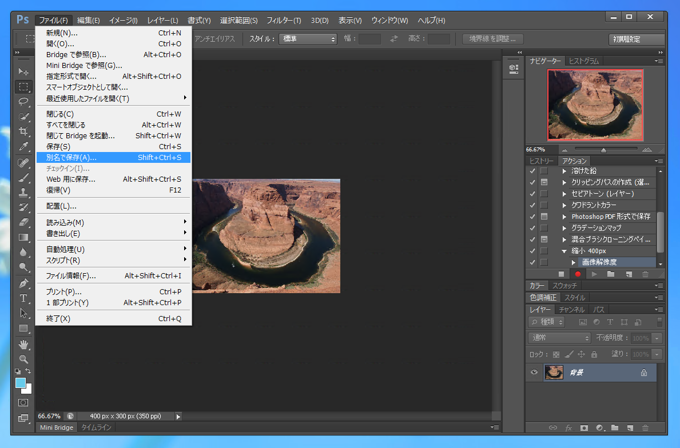680x448 pixels.
Task: Click the 境界線を調整... button
Action: (x=493, y=39)
